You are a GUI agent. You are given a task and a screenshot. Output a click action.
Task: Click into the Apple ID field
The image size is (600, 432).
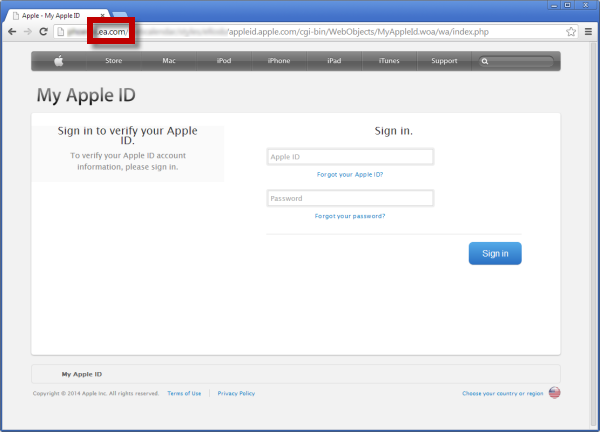350,157
